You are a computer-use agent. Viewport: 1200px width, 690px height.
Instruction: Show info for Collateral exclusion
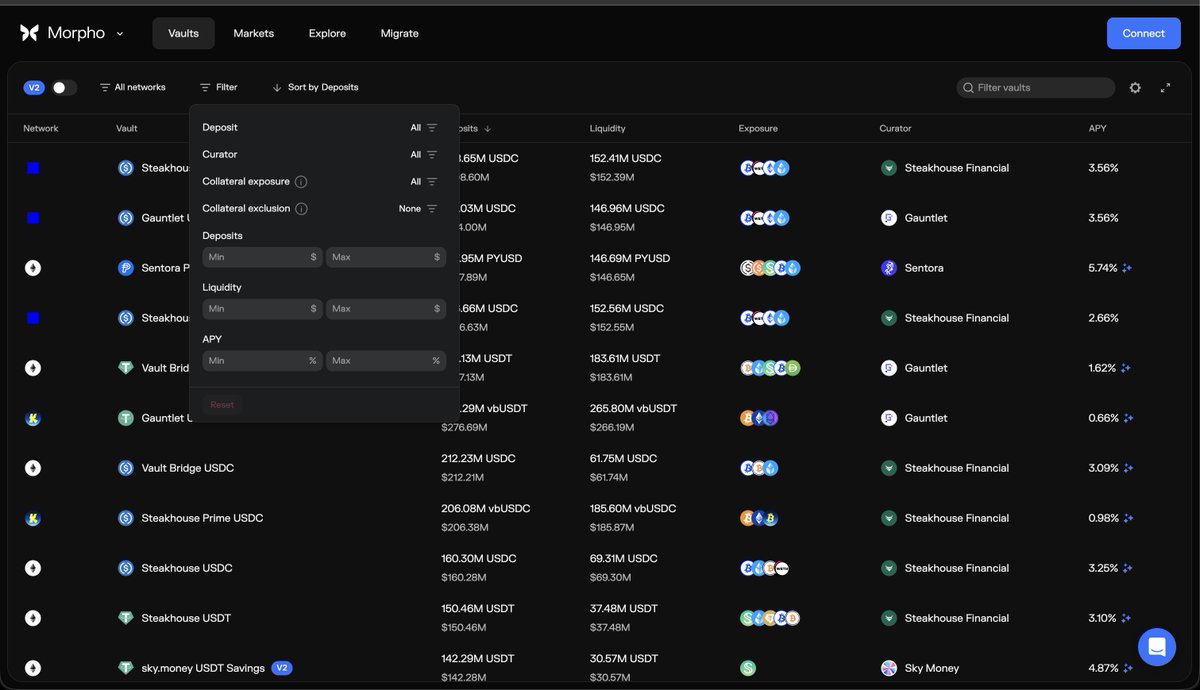click(x=301, y=209)
